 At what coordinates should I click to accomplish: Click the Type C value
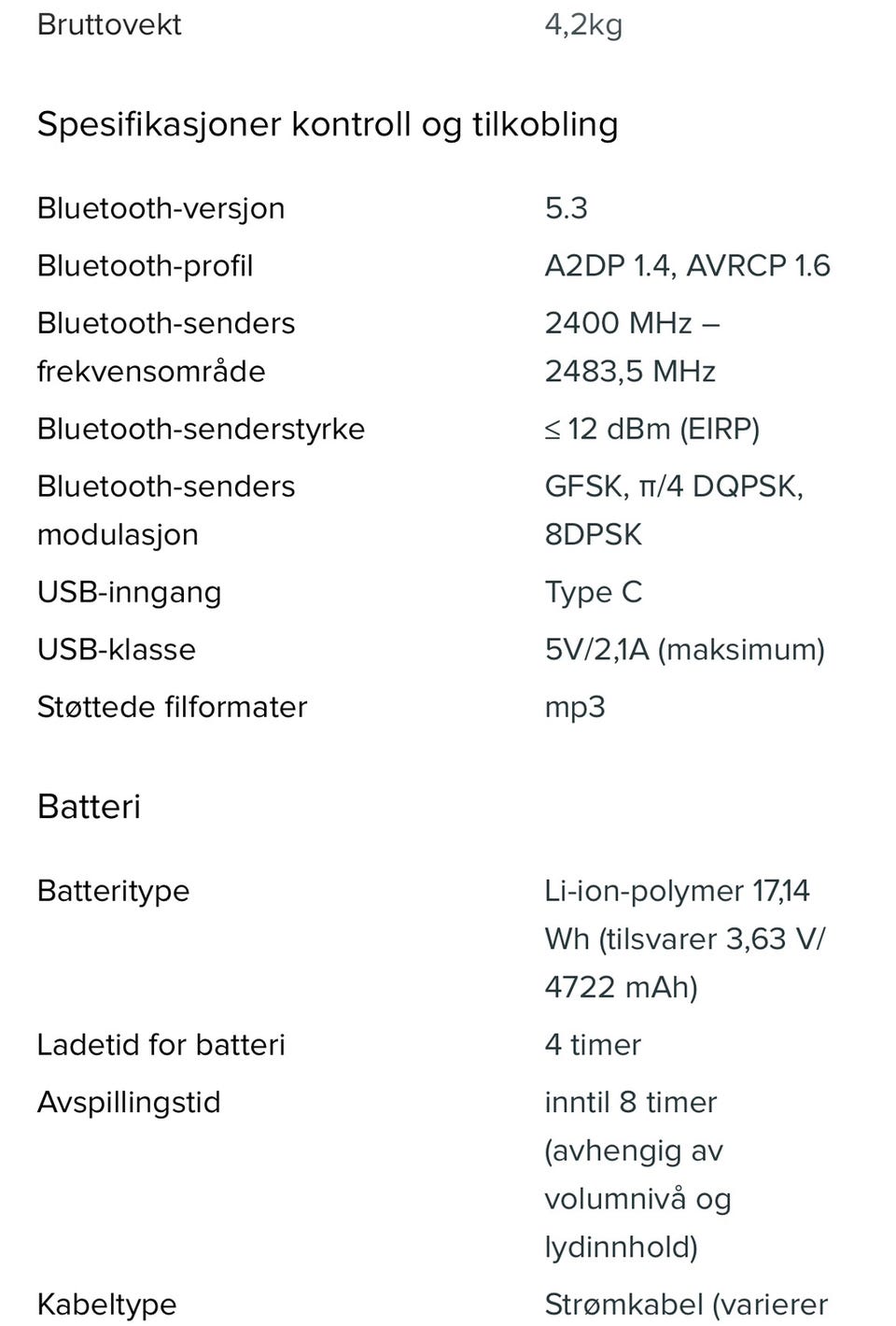pos(594,592)
